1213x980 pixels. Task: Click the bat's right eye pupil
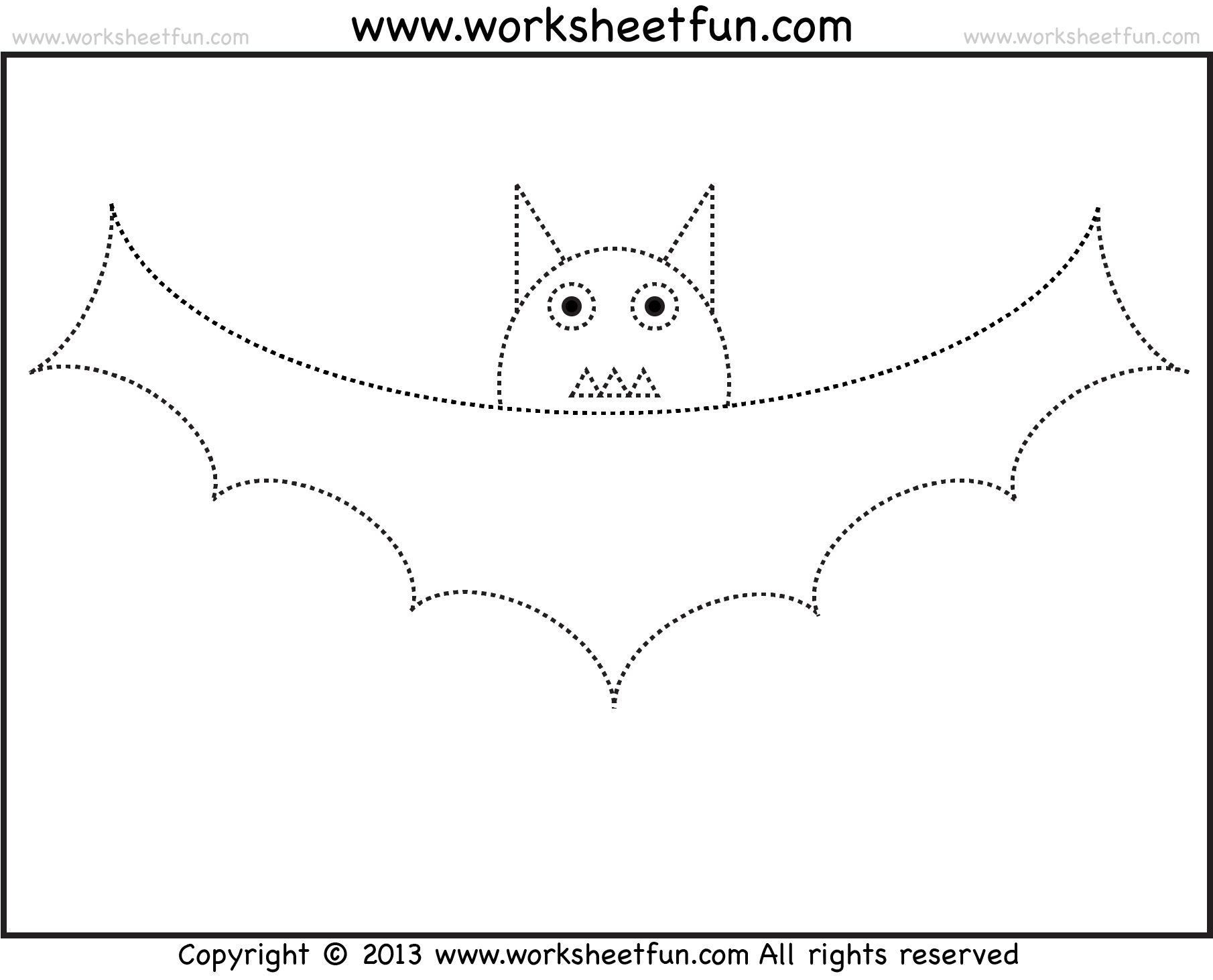654,307
